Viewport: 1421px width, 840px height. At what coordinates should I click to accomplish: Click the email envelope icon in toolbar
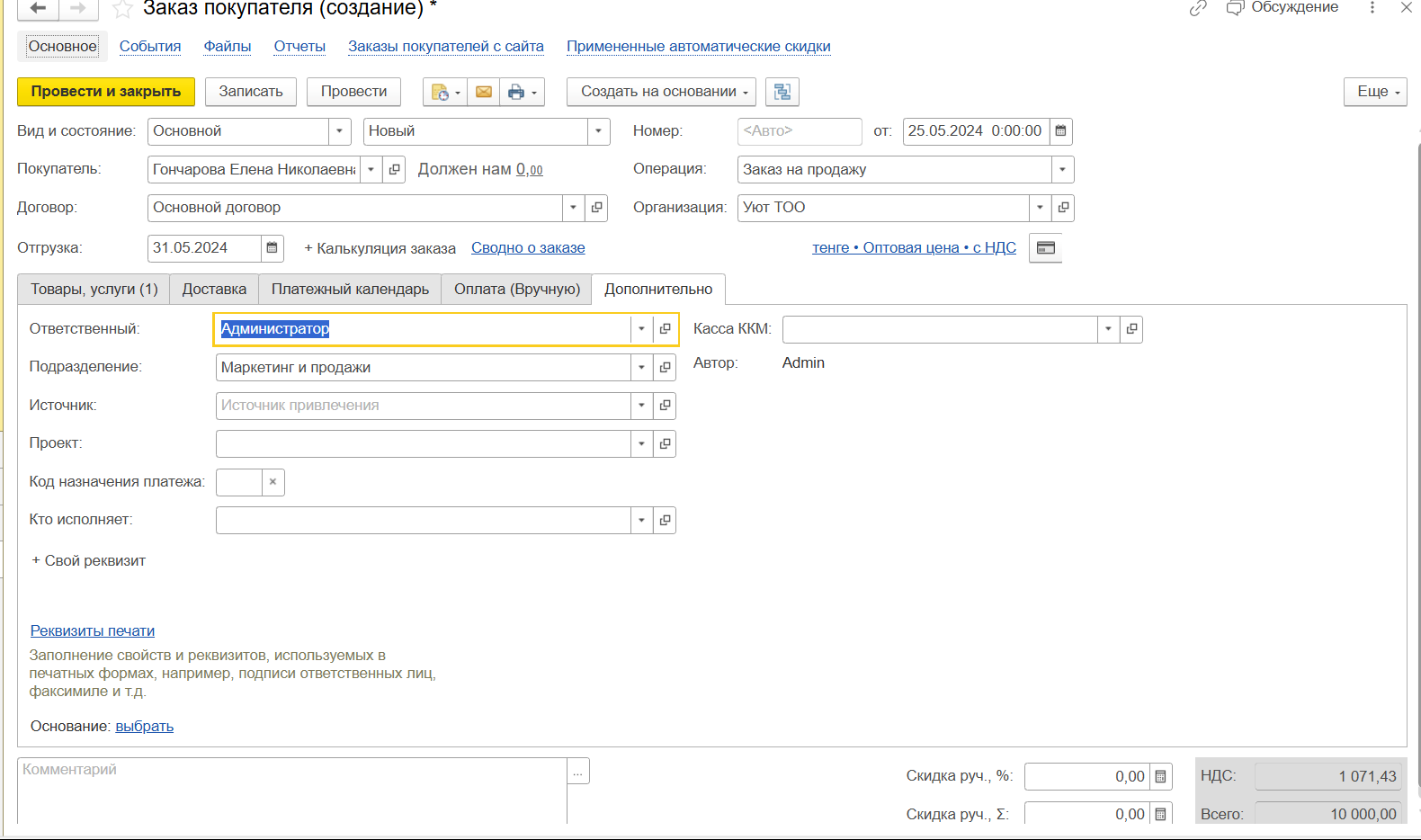[484, 92]
